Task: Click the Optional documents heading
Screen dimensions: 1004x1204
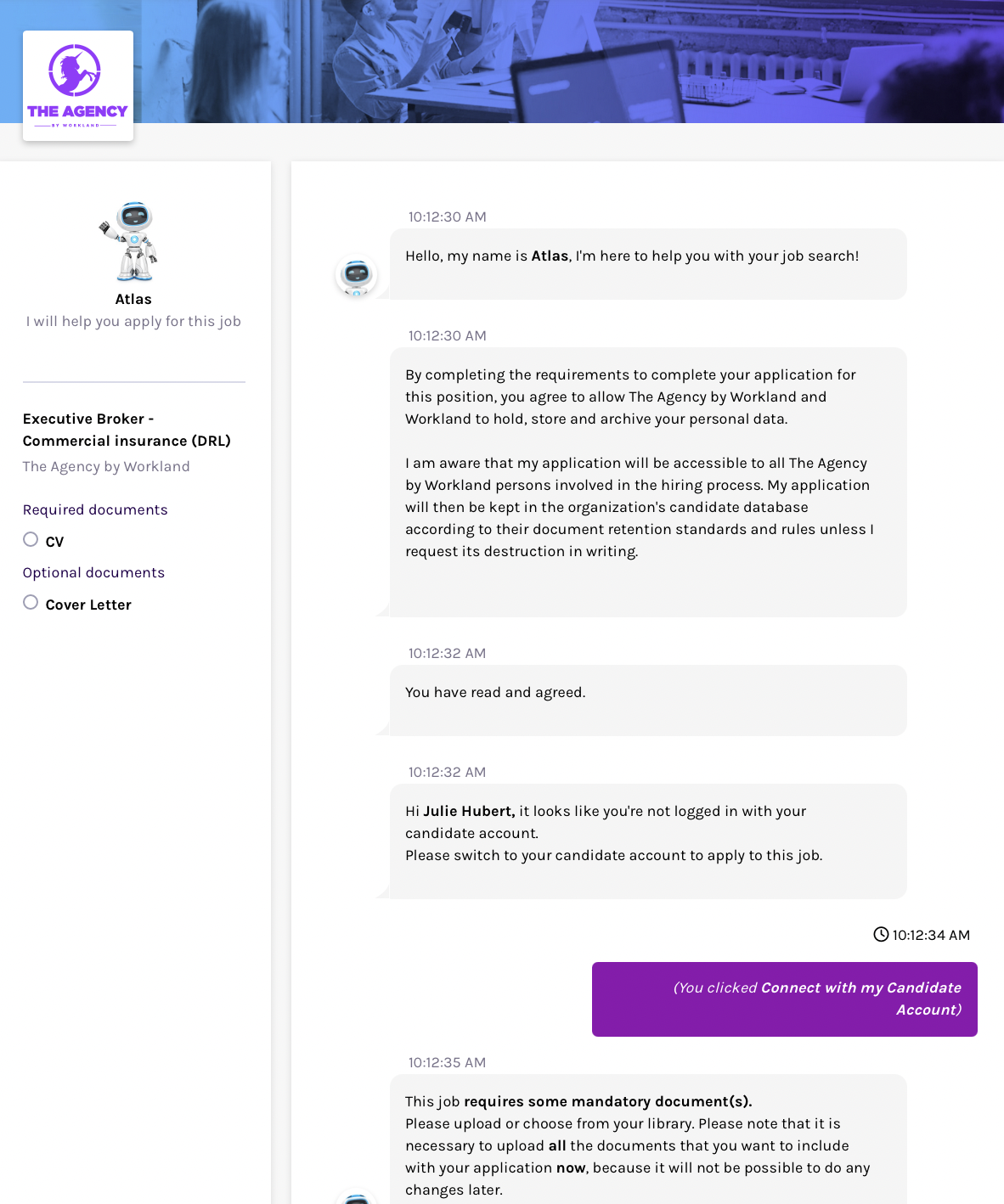Action: tap(93, 572)
